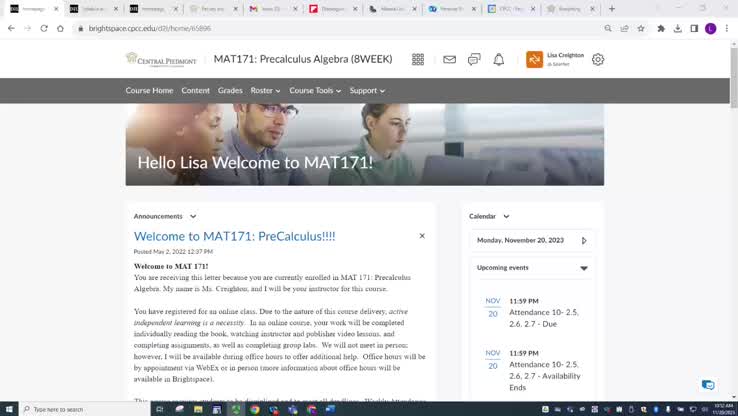Open the admin tools gear icon
The width and height of the screenshot is (738, 416).
click(x=598, y=60)
